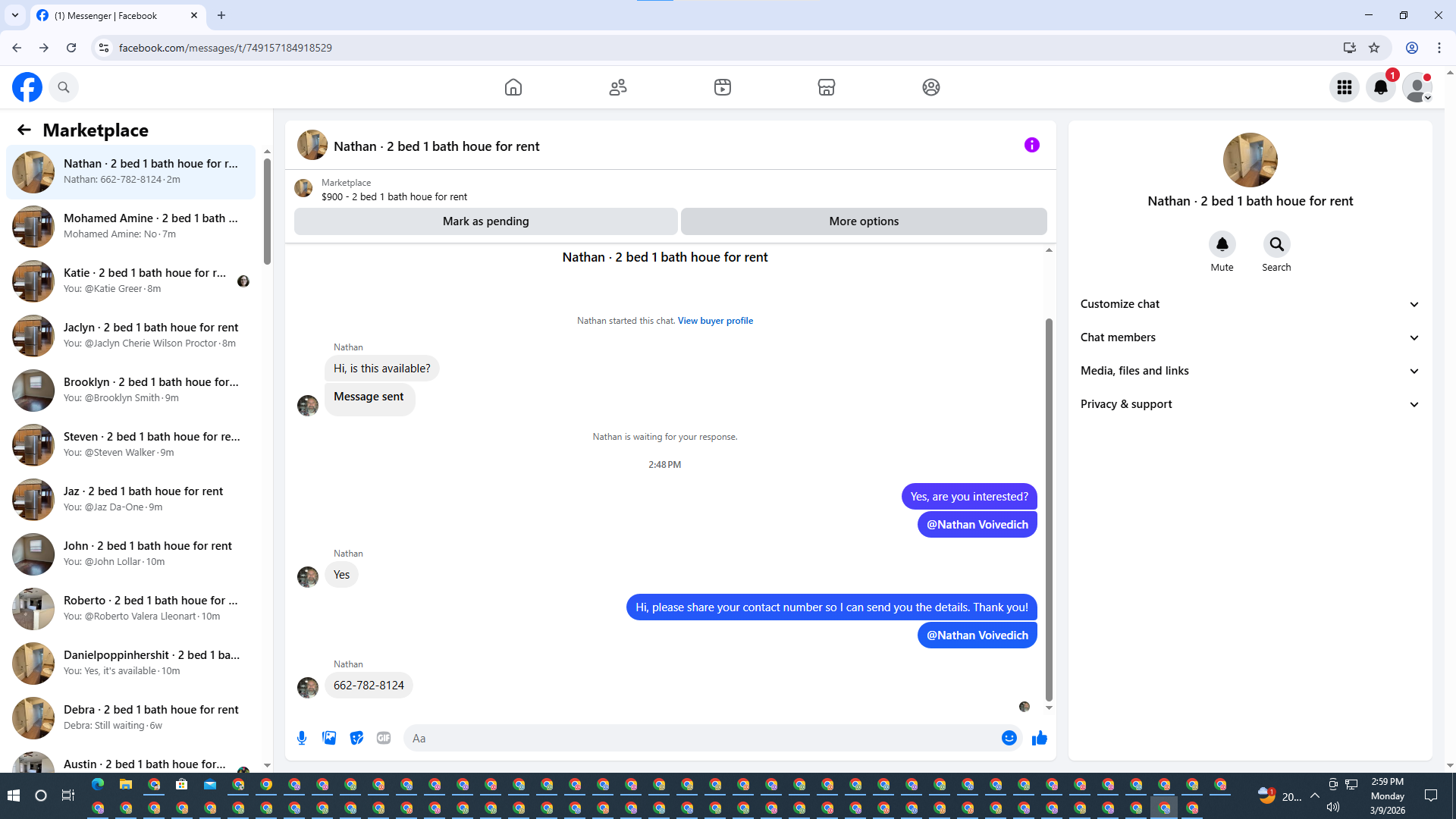Mute this conversation

tap(1222, 245)
